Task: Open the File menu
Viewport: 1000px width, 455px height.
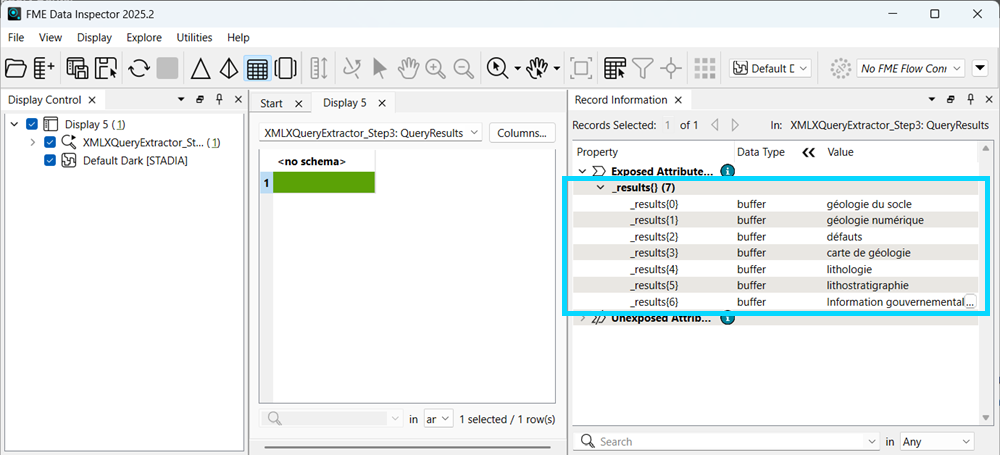Action: click(x=16, y=38)
